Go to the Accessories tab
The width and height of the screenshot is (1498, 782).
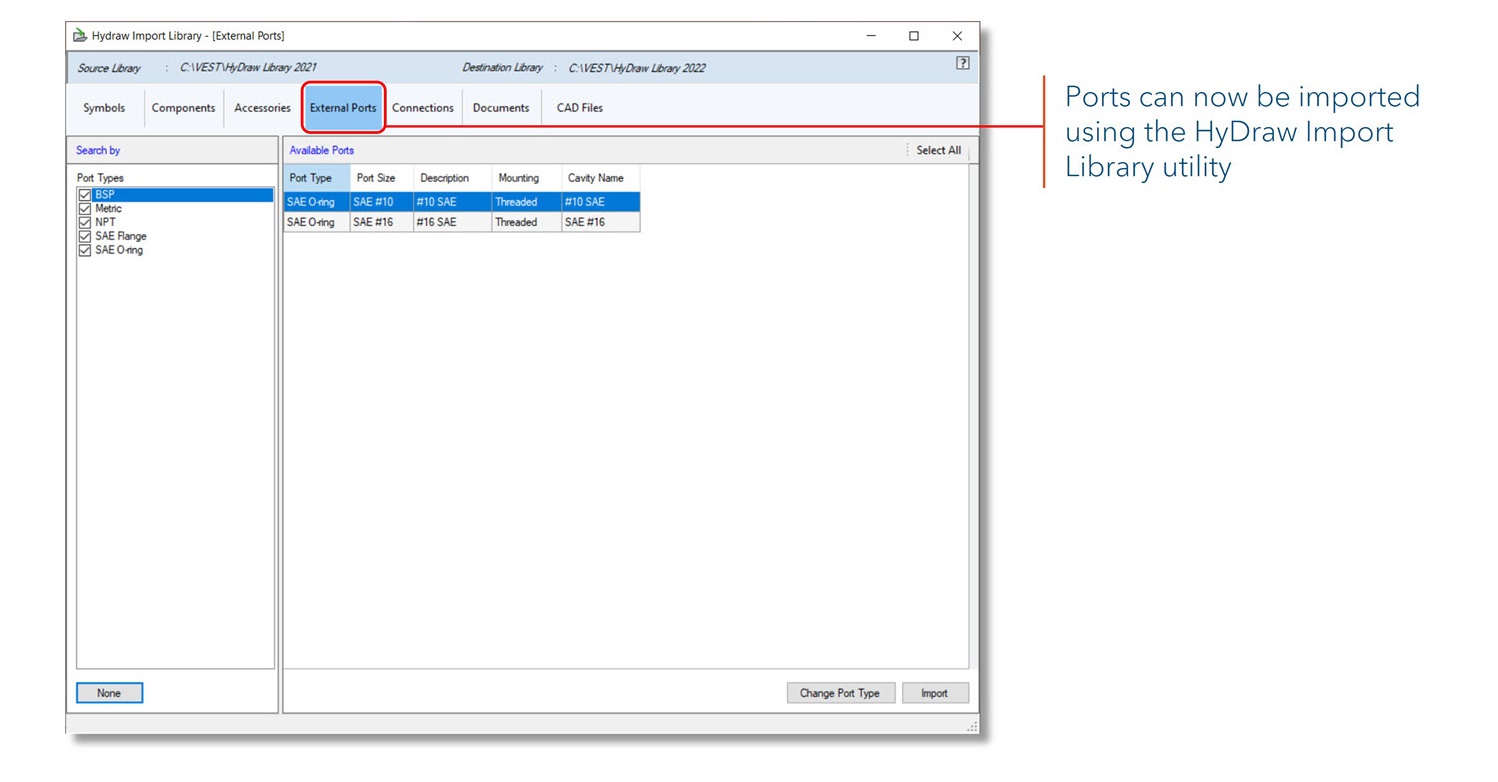(262, 108)
